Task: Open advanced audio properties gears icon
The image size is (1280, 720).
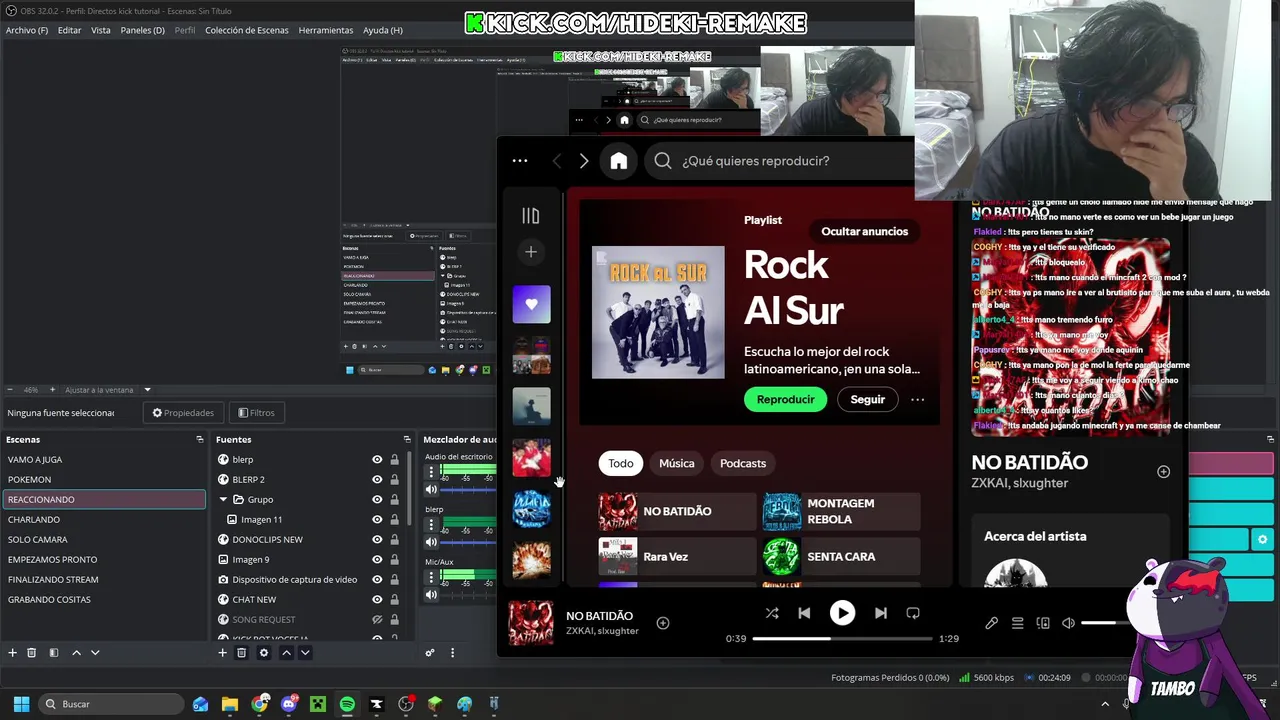Action: [430, 653]
